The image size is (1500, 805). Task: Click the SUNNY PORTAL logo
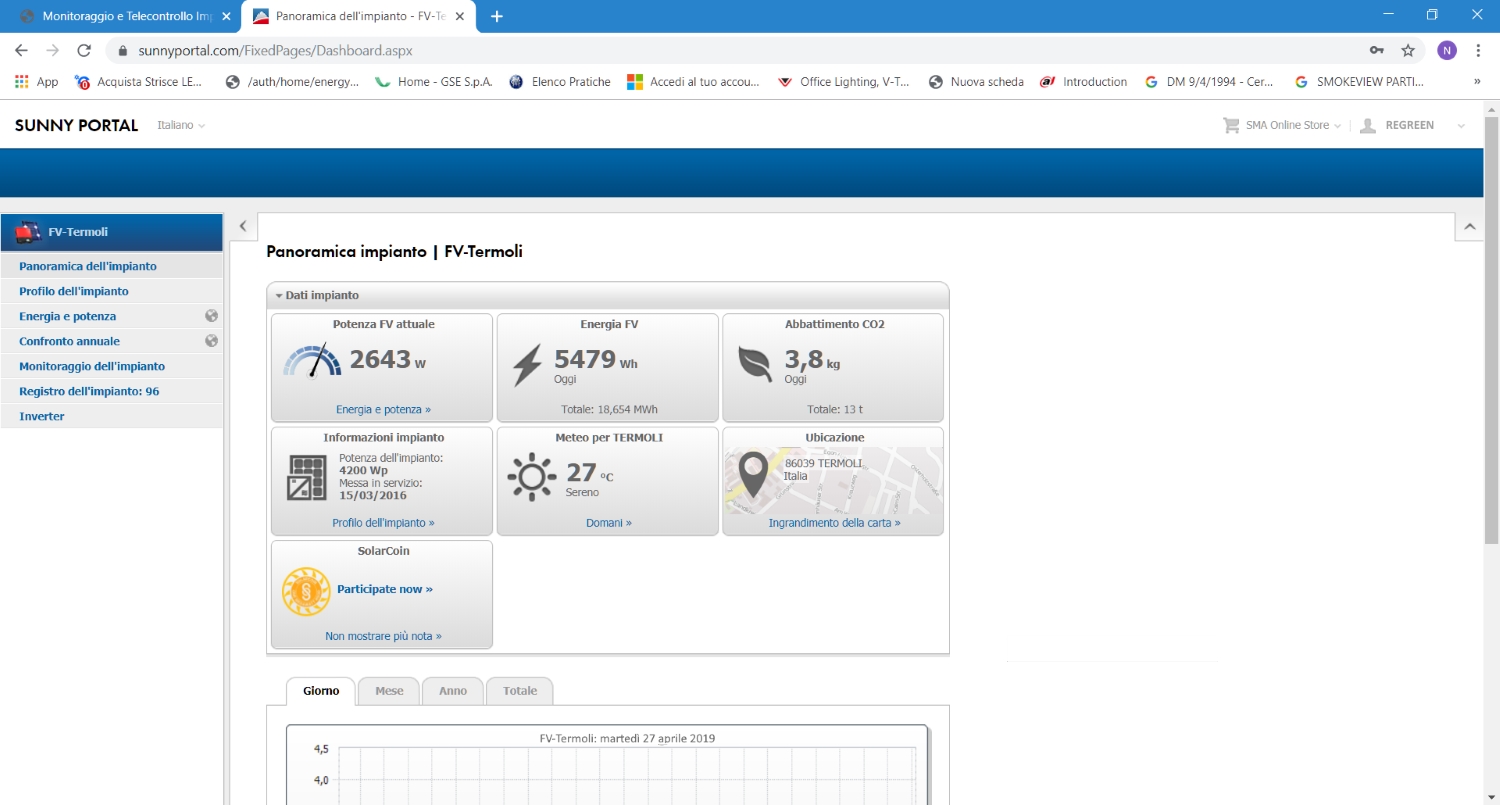coord(76,125)
